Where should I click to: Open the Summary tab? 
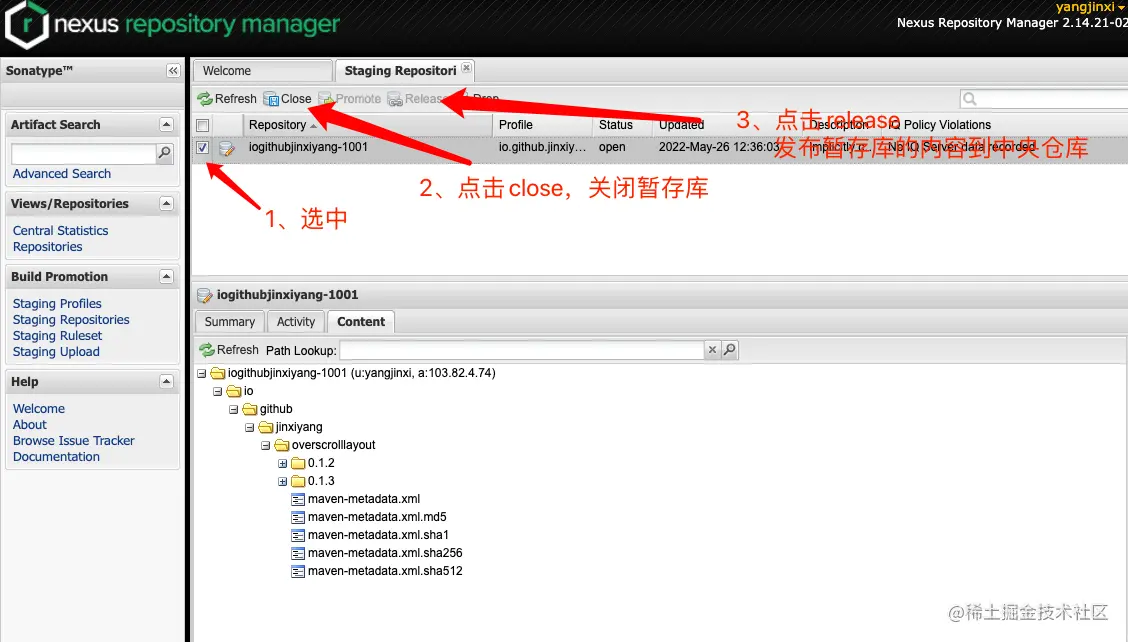pyautogui.click(x=229, y=322)
